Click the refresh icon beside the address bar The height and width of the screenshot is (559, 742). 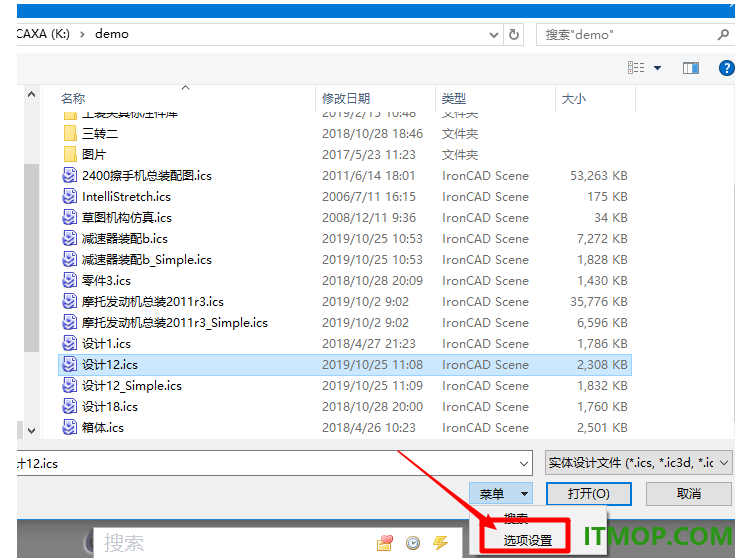513,35
